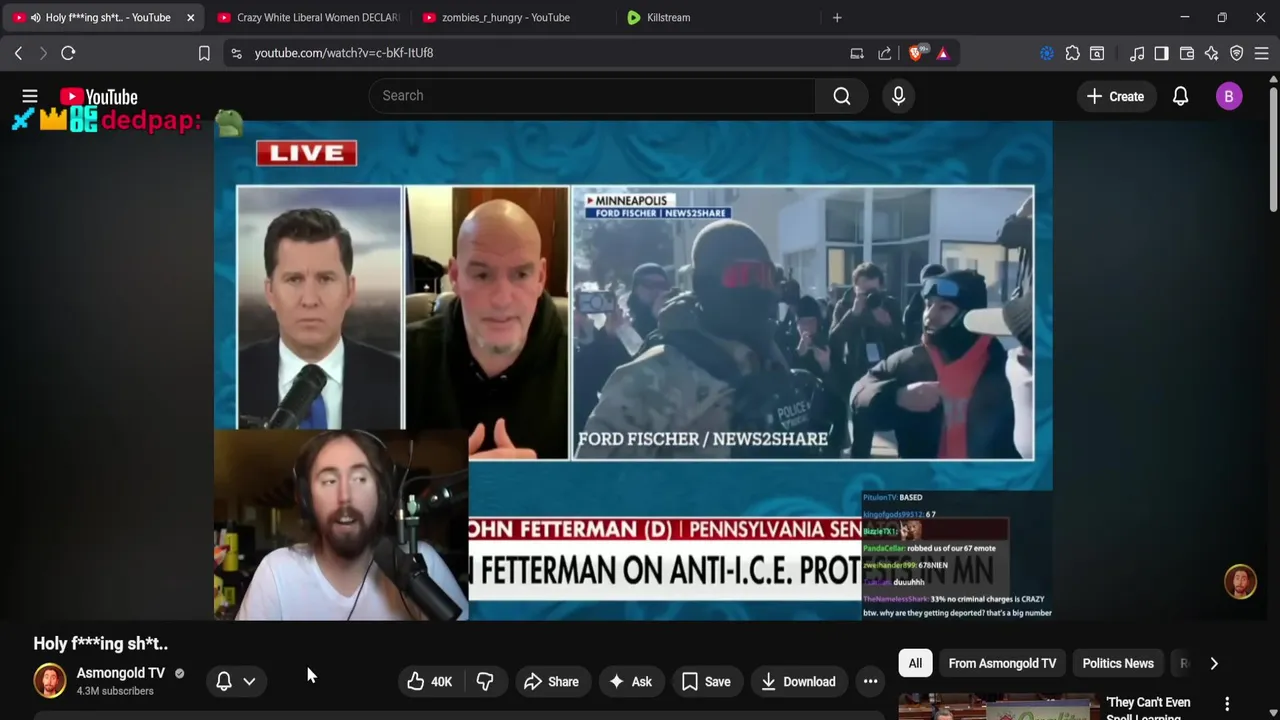Viewport: 1280px width, 720px height.
Task: Install app icon in address bar
Action: coord(857,53)
